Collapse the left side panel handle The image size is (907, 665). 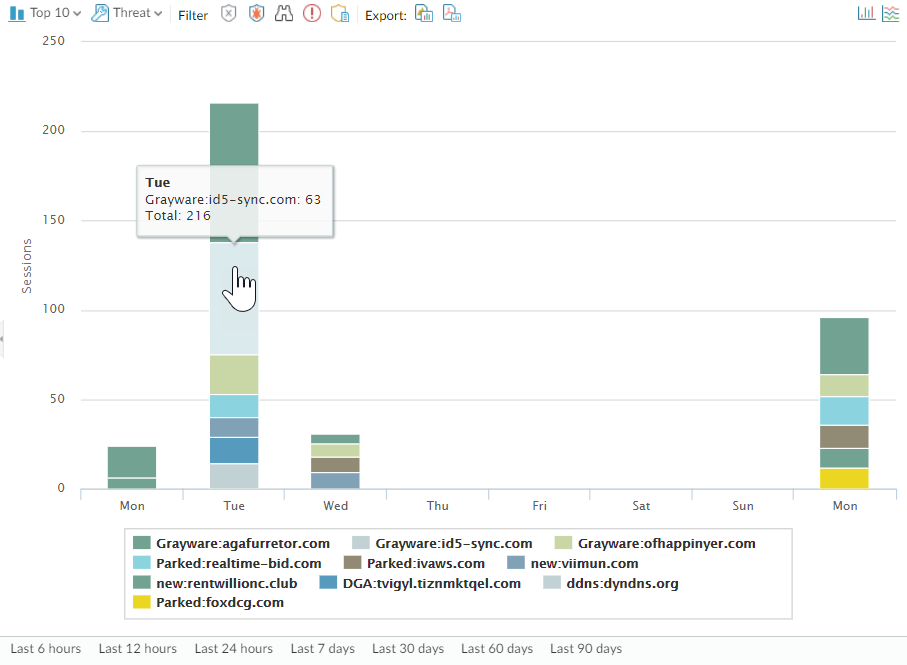tap(2, 339)
